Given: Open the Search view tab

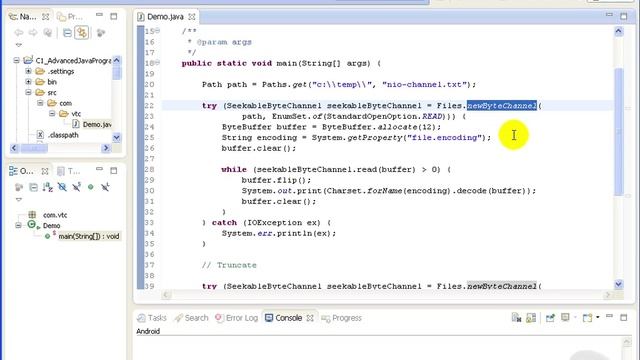Looking at the screenshot, I should click(x=191, y=318).
